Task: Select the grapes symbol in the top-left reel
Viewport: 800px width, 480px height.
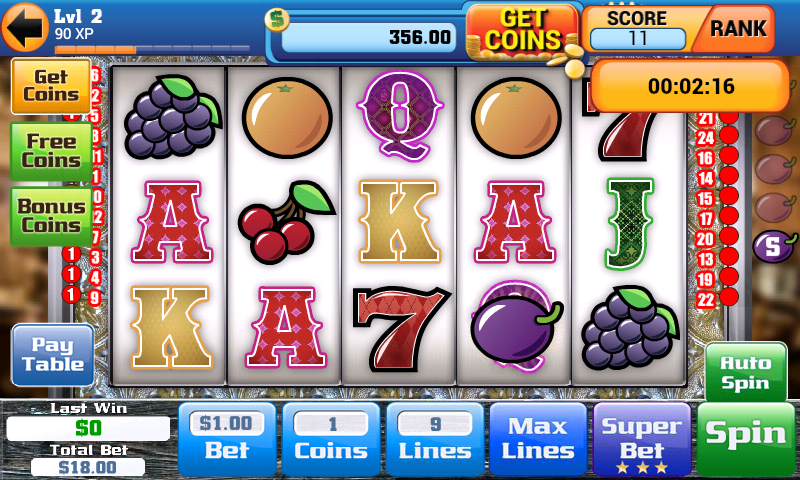Action: (x=172, y=116)
